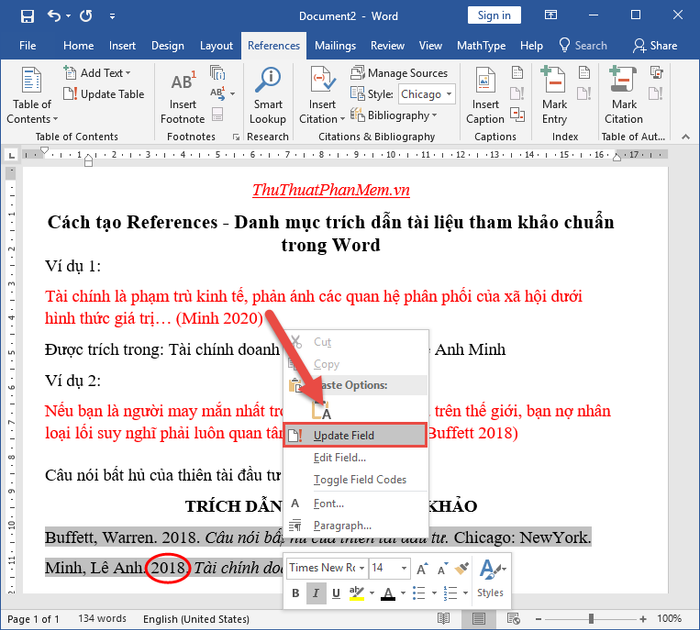
Task: Click the Smart Lookup icon
Action: tap(268, 80)
